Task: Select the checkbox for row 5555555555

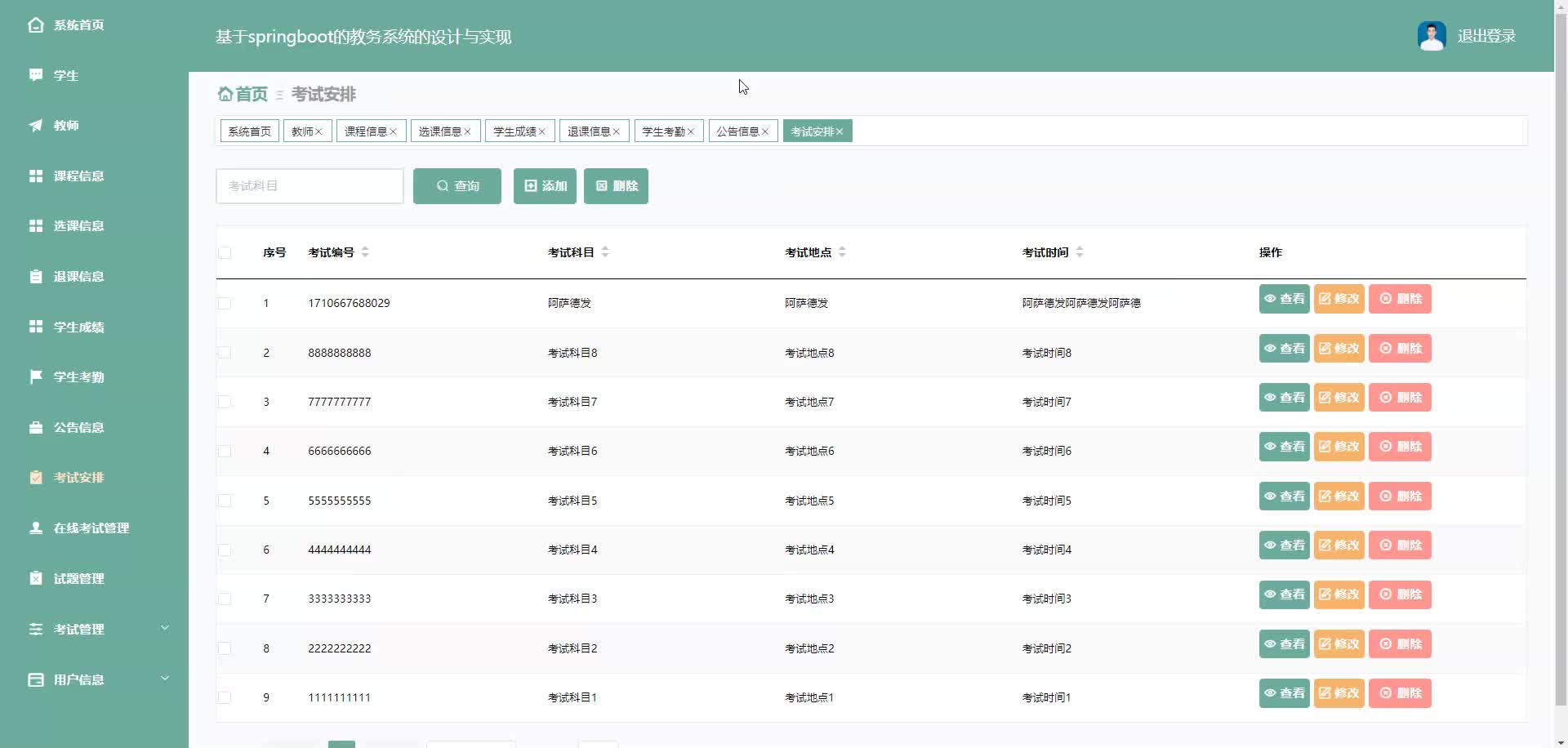Action: click(225, 501)
